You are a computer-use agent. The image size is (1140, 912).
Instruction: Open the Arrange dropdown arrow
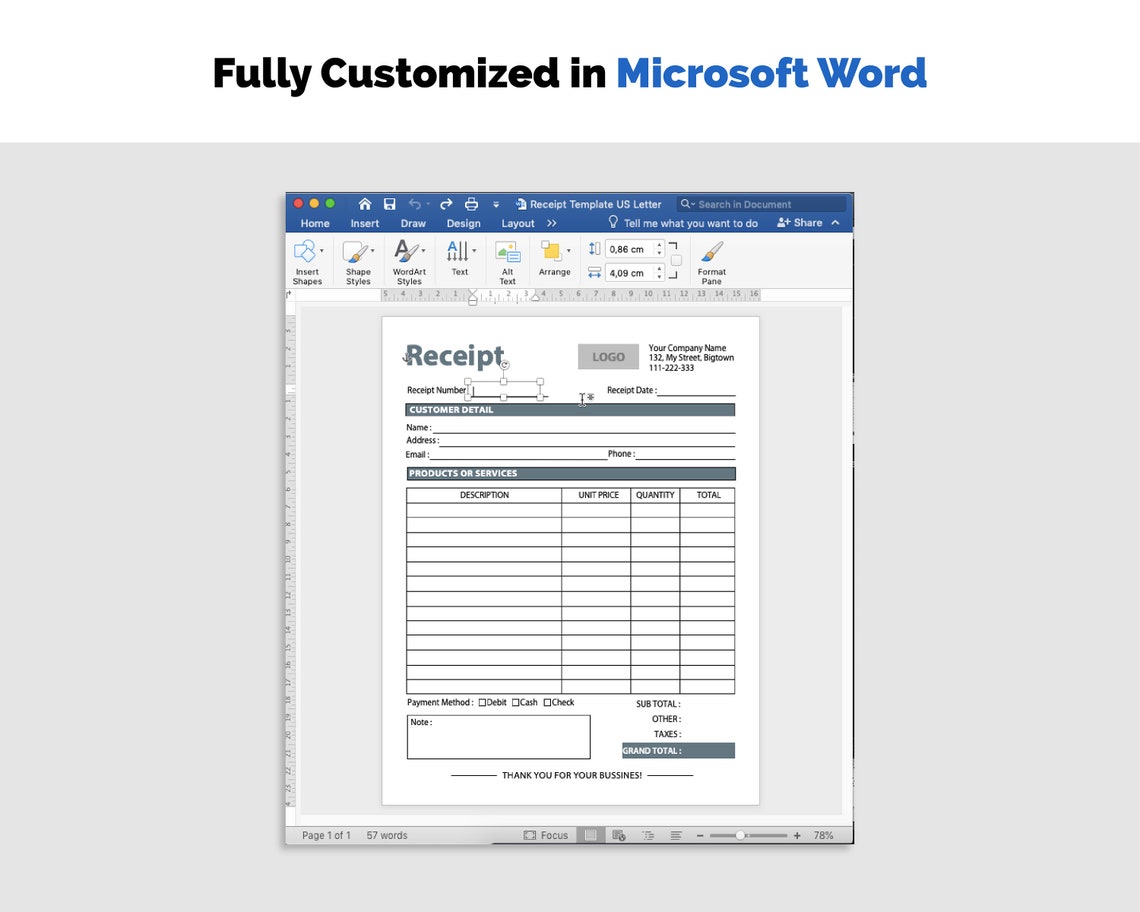[x=568, y=250]
